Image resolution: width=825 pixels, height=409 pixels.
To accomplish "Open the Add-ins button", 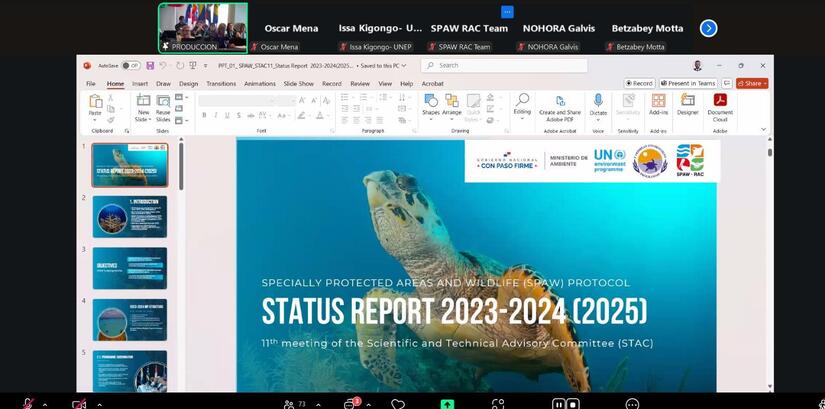I will click(x=658, y=104).
